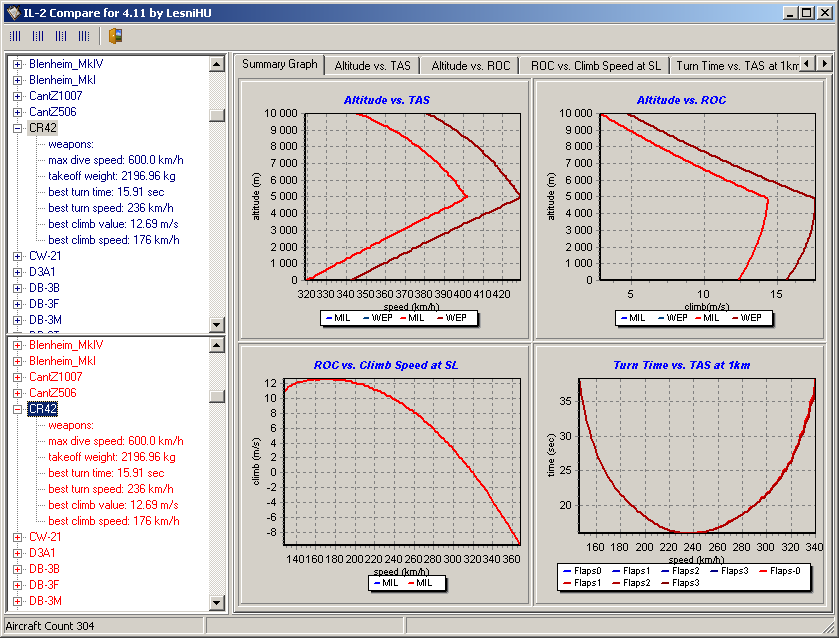The width and height of the screenshot is (839, 638).
Task: Expand Blenheim_MkI in the red aircraft list
Action: tap(18, 361)
